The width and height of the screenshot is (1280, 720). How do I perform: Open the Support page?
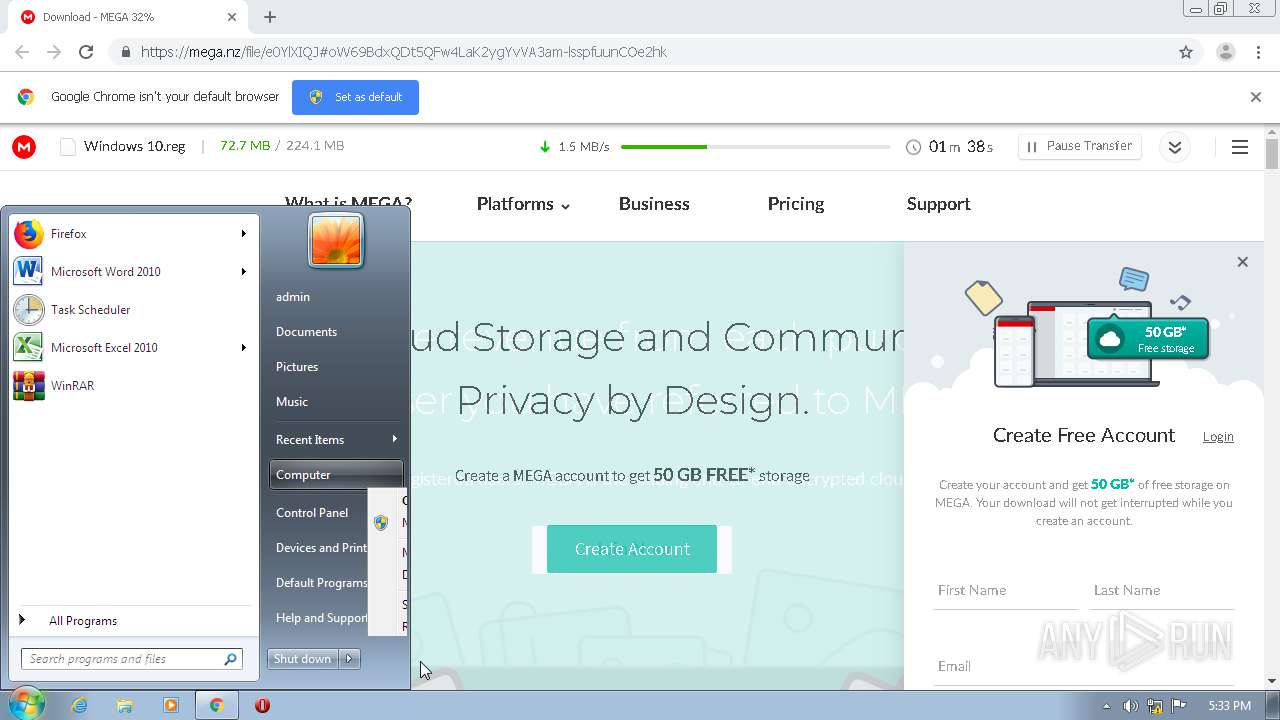pos(938,204)
